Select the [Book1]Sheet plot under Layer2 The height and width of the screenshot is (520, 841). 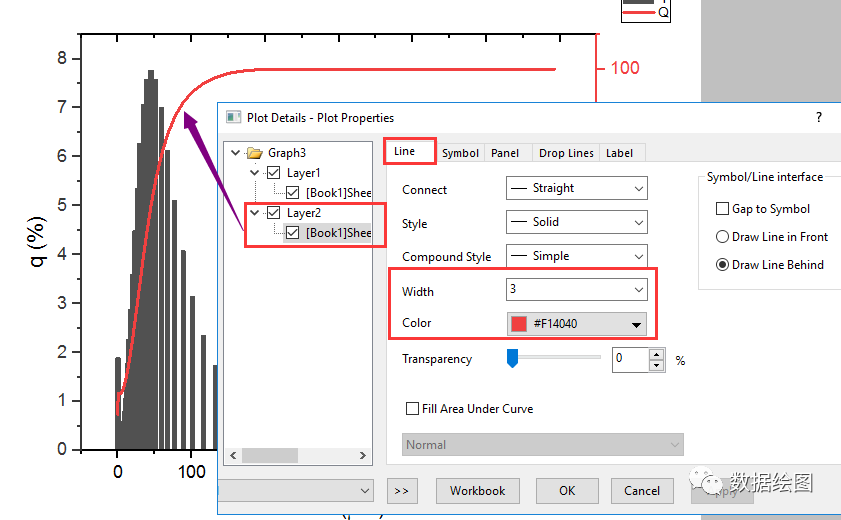[x=338, y=233]
